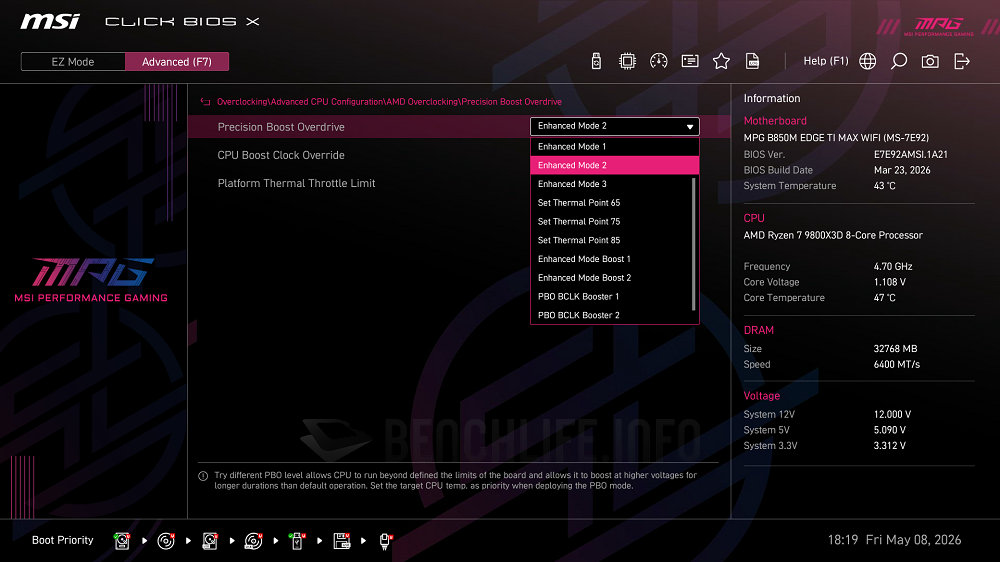The width and height of the screenshot is (1000, 562).
Task: Select Enhanced Mode Boost 1
Action: (x=611, y=259)
